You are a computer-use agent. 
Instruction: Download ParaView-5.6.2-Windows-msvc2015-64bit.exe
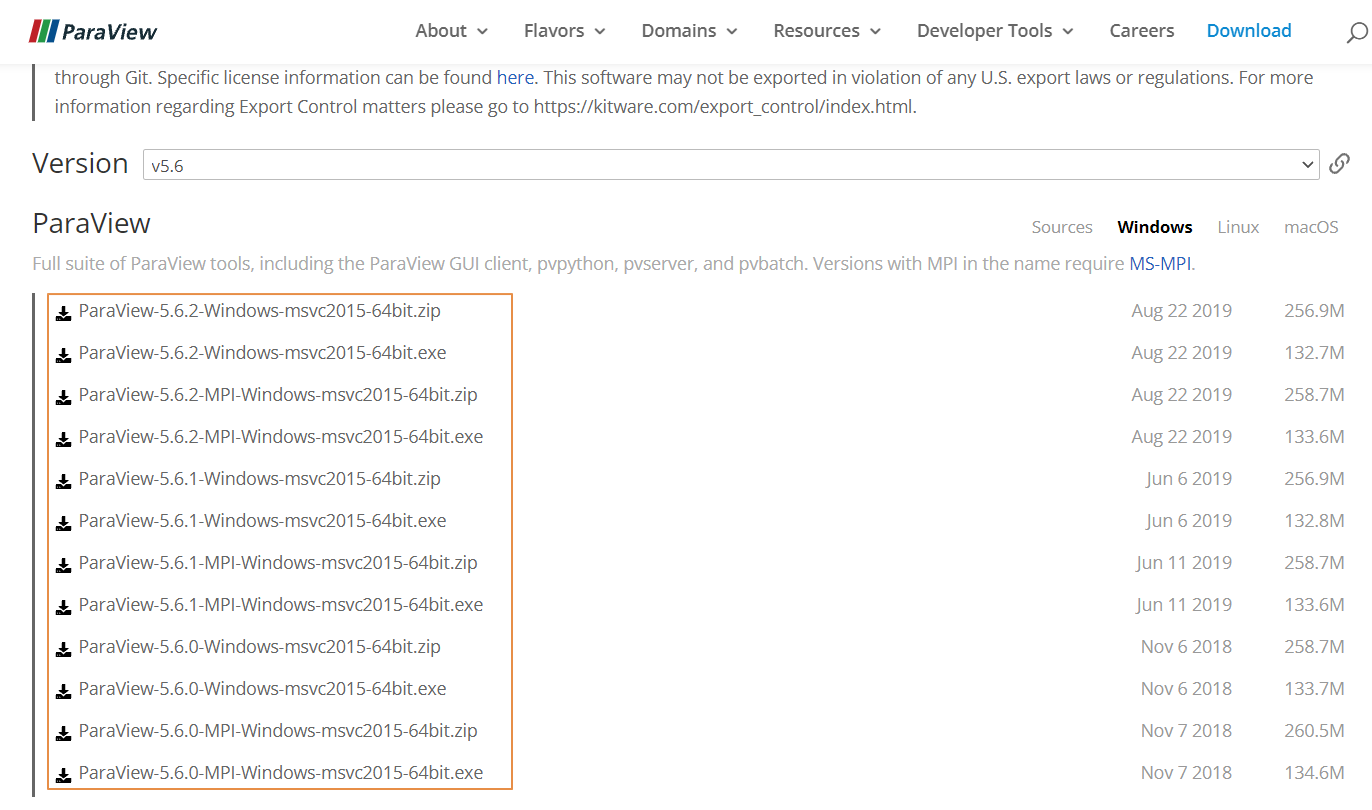pyautogui.click(x=262, y=353)
